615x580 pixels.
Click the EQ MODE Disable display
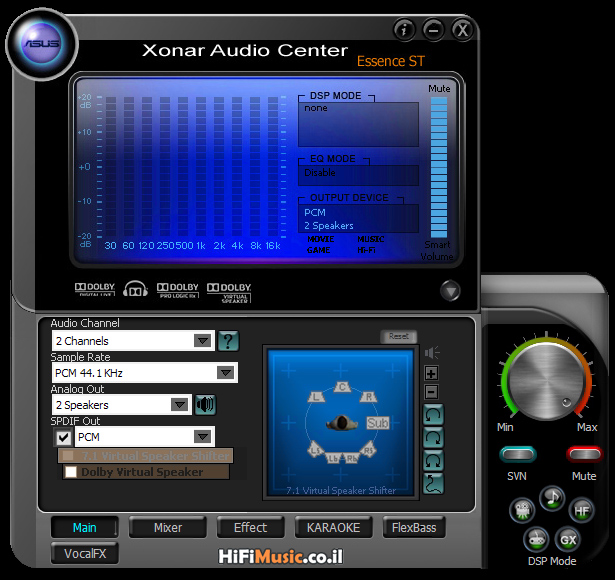pyautogui.click(x=358, y=175)
